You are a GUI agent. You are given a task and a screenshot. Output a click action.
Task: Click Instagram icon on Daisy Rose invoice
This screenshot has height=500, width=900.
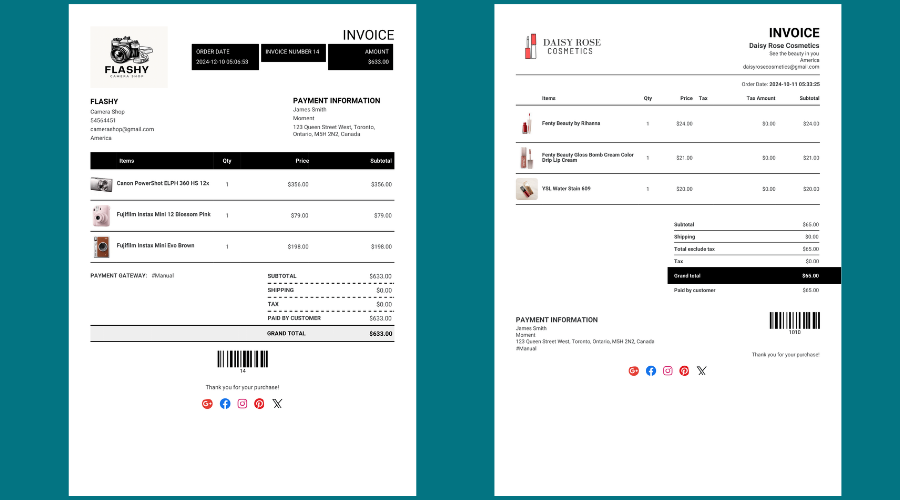(x=668, y=371)
